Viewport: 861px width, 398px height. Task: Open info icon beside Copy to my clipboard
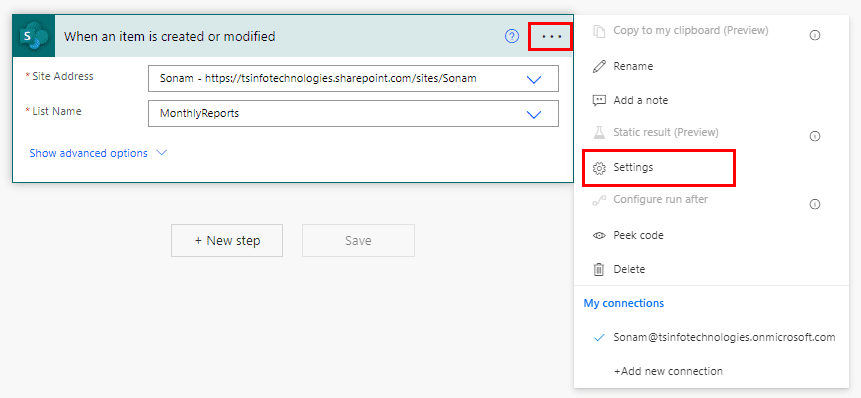pos(815,35)
